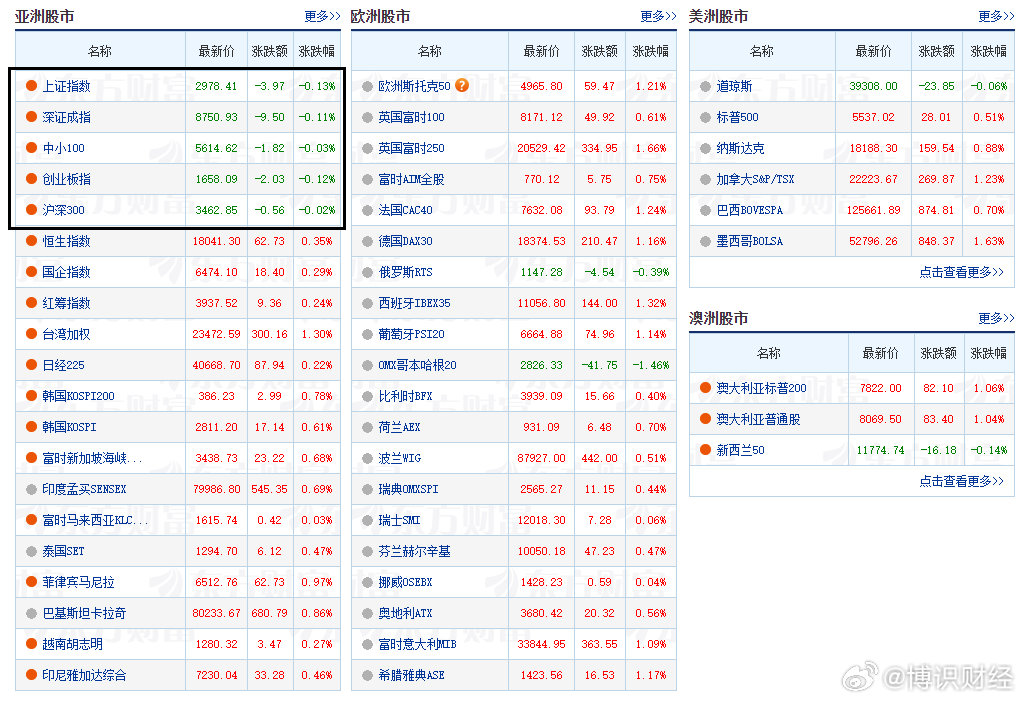1024x702 pixels.
Task: Click the 125661.89 price of 巴西BOVESPA
Action: pyautogui.click(x=873, y=210)
